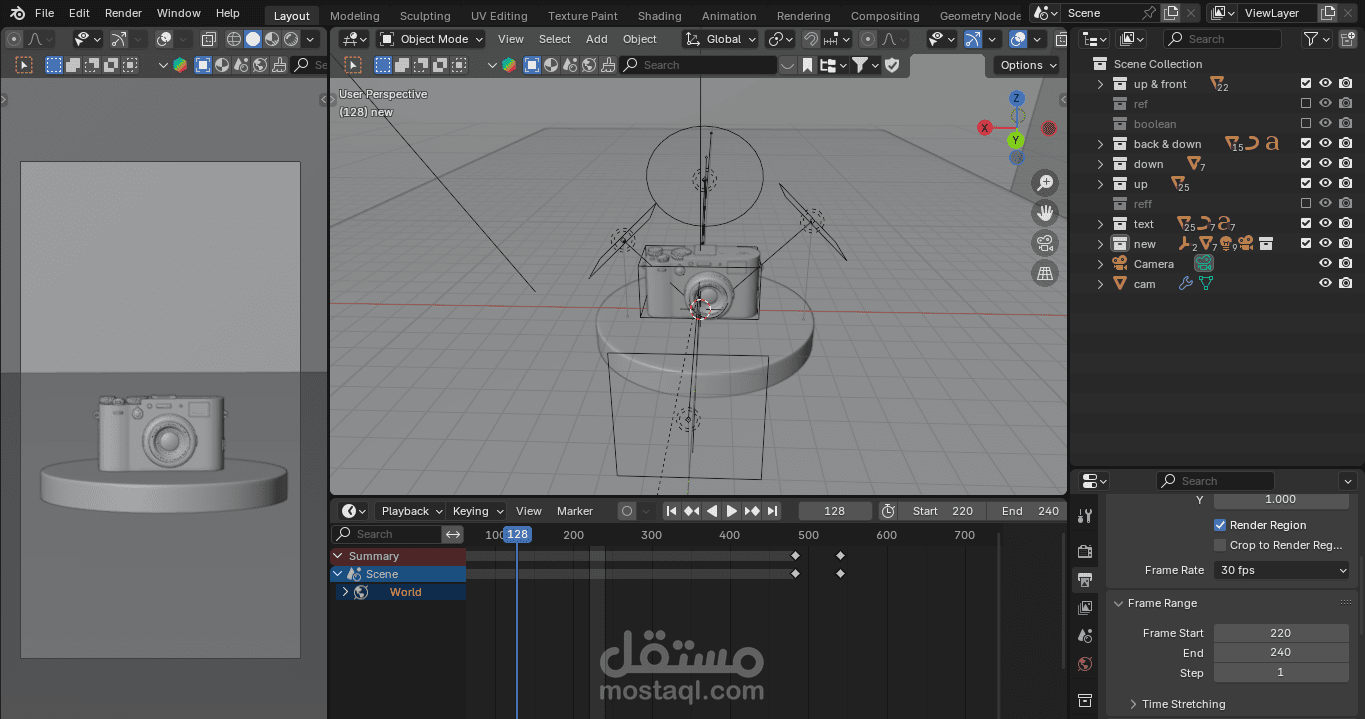Click the Options button in viewport header
Screen dimensions: 1365x719
click(x=1027, y=65)
